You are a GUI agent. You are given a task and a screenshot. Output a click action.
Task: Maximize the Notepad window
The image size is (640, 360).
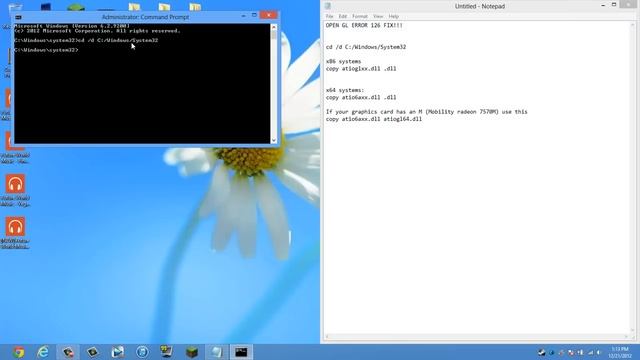(614, 5)
